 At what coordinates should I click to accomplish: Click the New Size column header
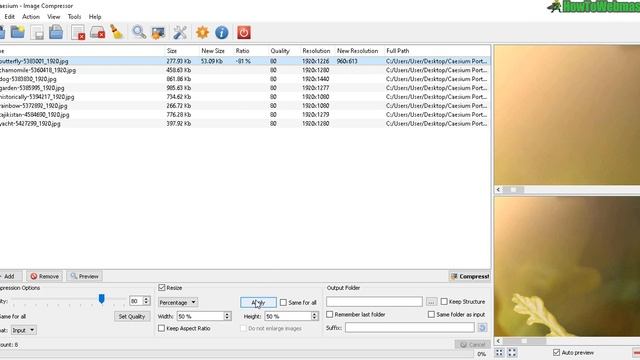click(x=213, y=51)
